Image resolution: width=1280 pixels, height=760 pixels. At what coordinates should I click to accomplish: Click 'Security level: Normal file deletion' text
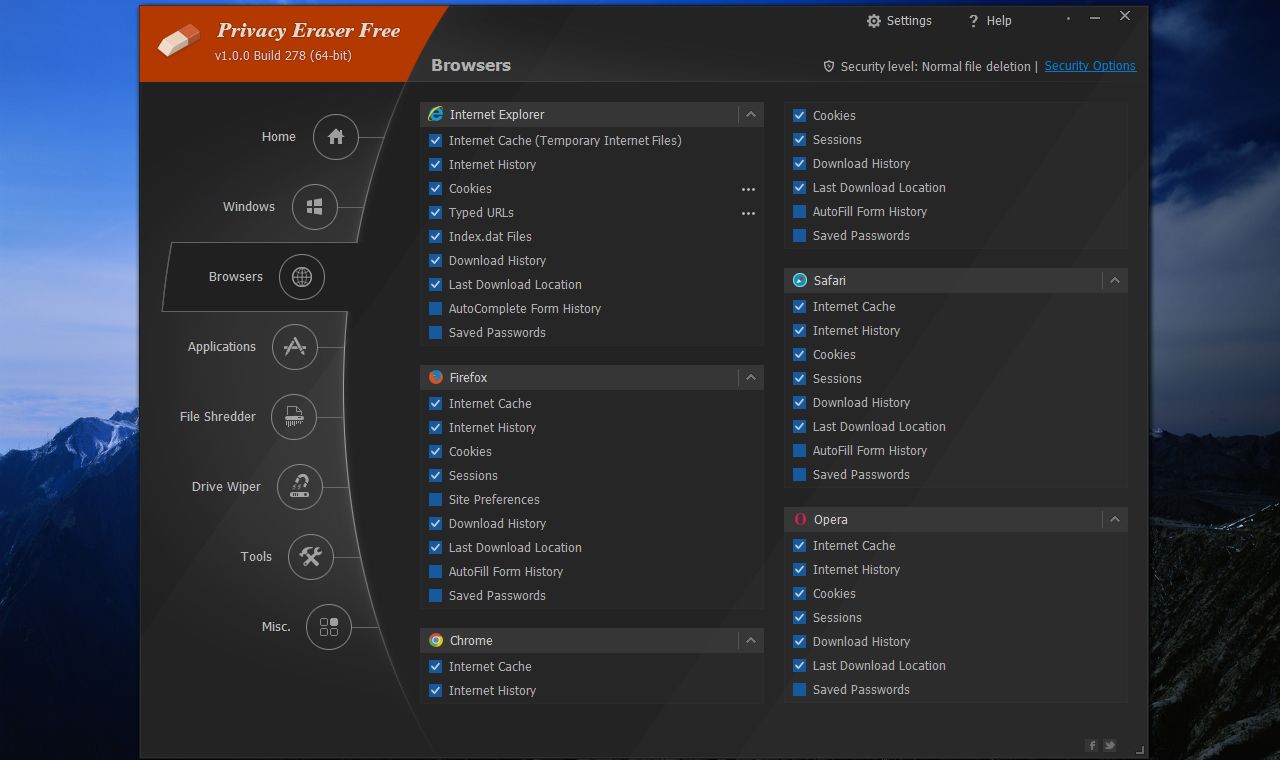pyautogui.click(x=935, y=67)
